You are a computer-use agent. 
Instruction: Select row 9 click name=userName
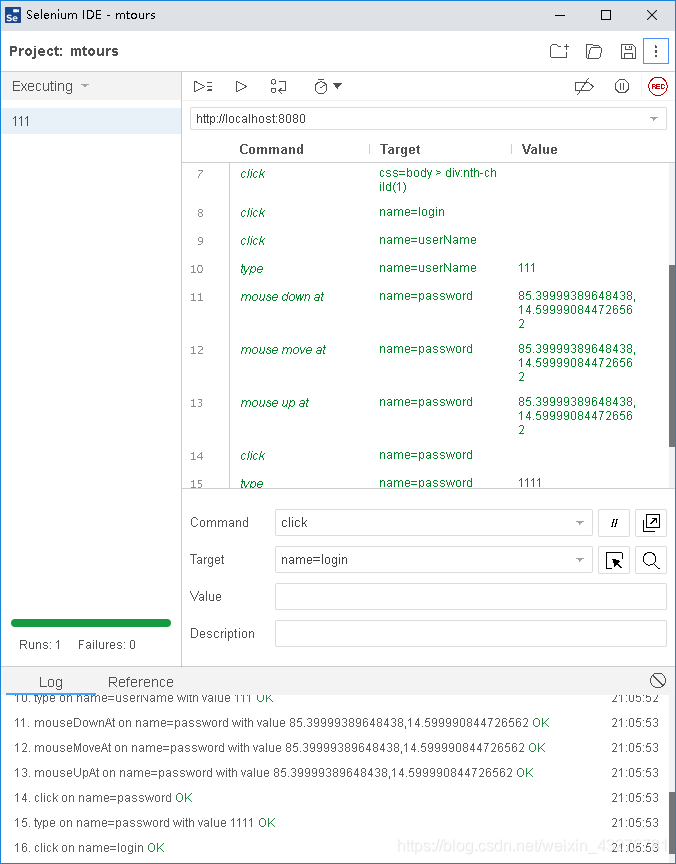pos(425,241)
